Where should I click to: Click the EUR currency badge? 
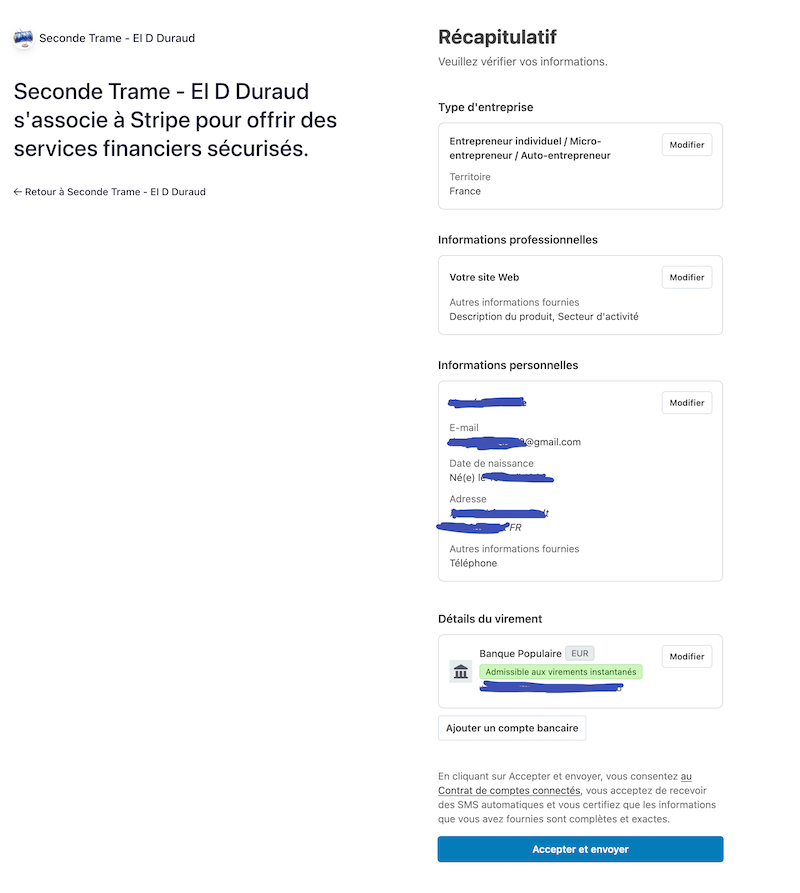point(580,653)
